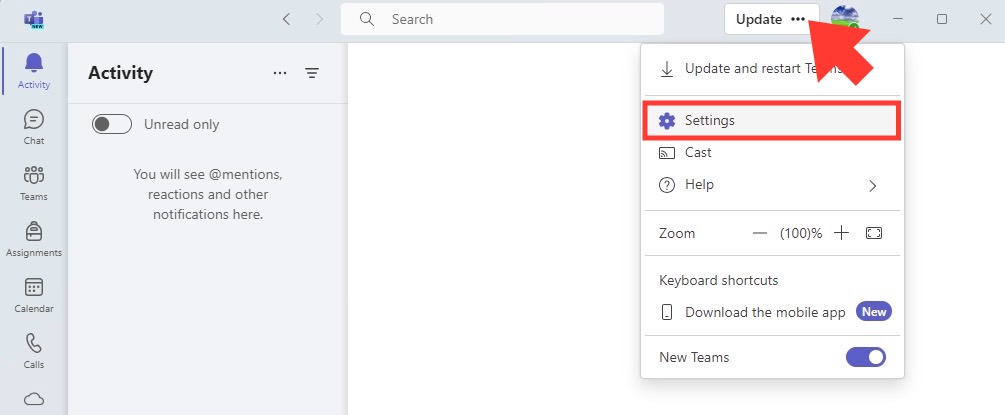Screen dimensions: 1005x415
Task: Open the Activity bell in sidebar
Action: point(33,71)
